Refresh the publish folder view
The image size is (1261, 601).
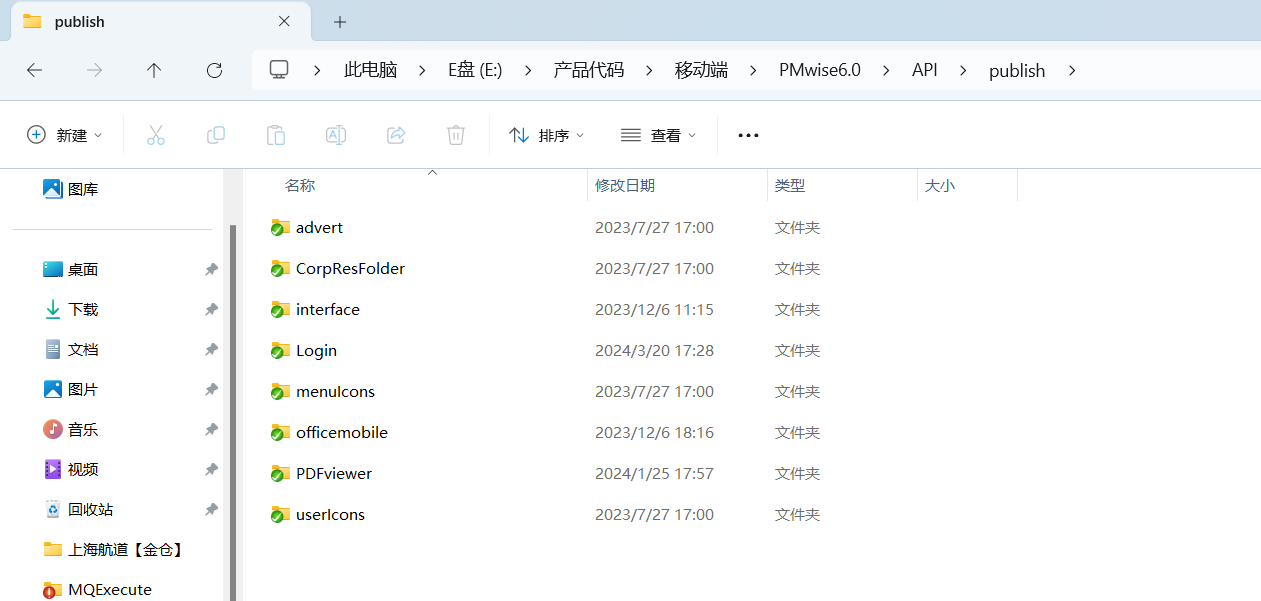click(214, 70)
